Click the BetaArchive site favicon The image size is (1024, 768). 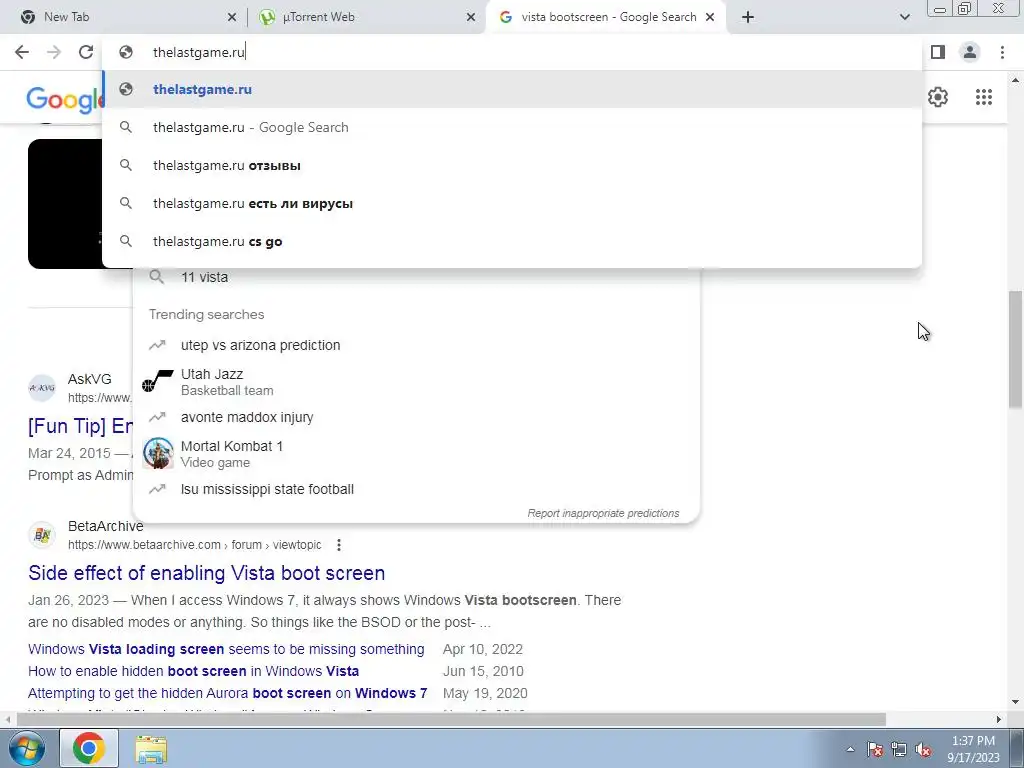pos(42,536)
